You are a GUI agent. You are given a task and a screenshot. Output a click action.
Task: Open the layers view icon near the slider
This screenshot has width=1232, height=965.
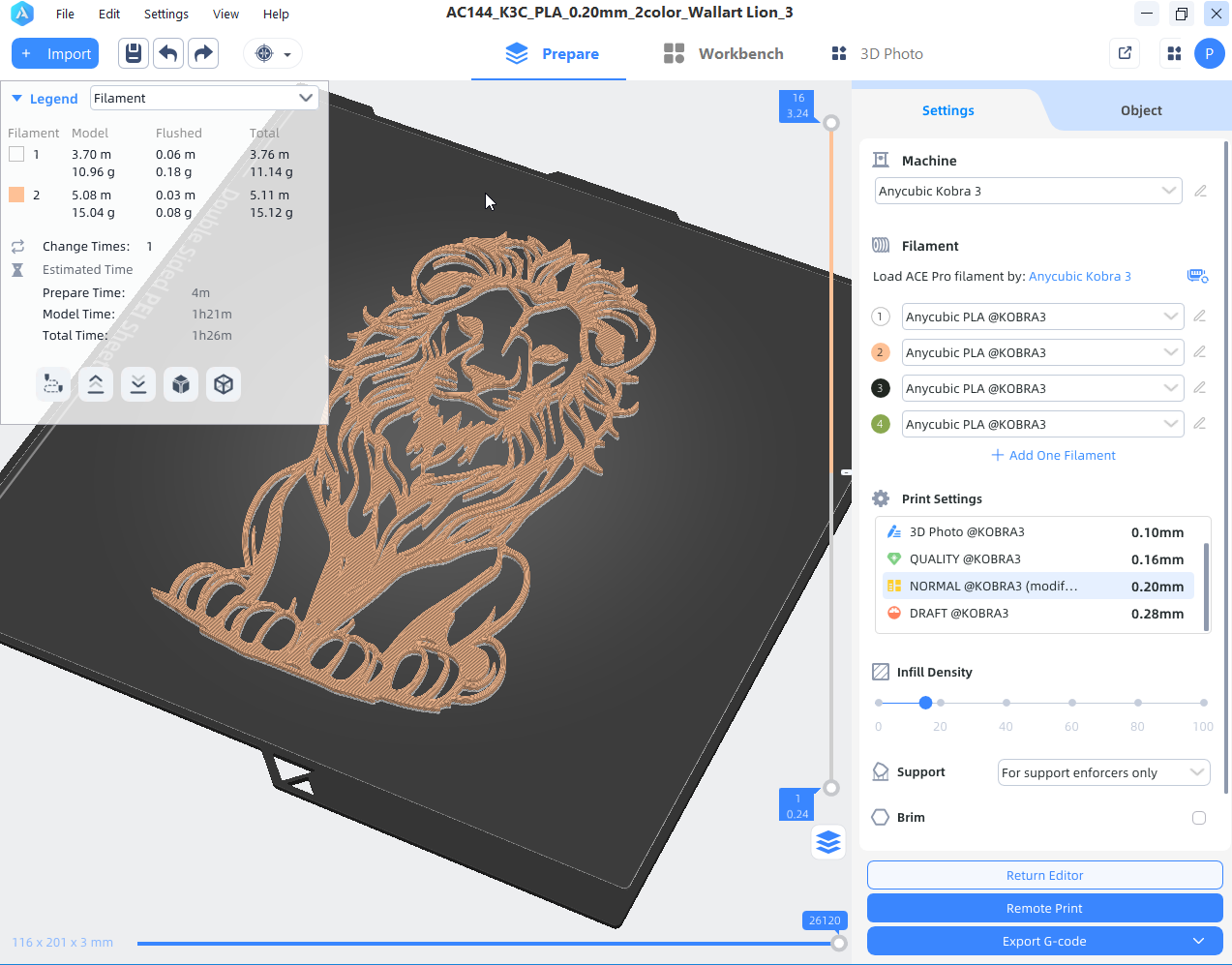coord(828,842)
